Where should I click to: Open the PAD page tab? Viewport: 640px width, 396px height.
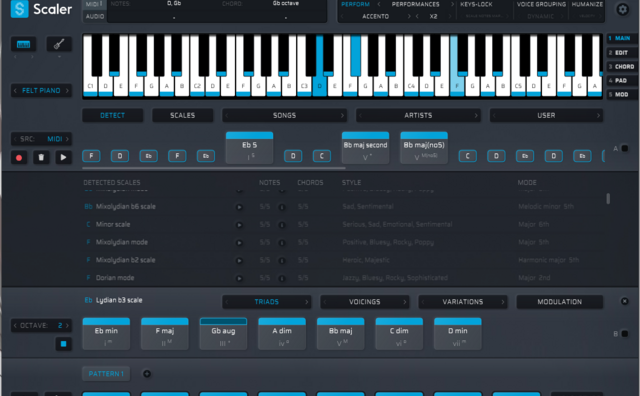point(621,80)
